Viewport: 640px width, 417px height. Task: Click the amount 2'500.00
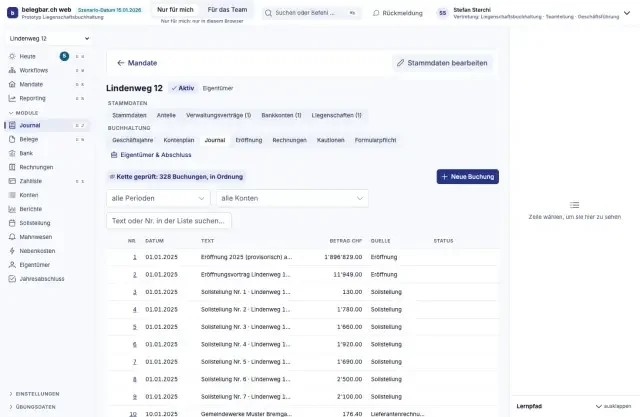[x=349, y=379]
